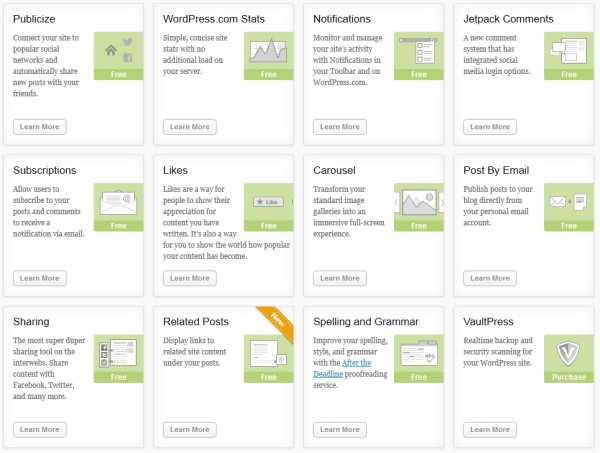Select the Spelling and Grammar heading
The width and height of the screenshot is (600, 453).
366,322
